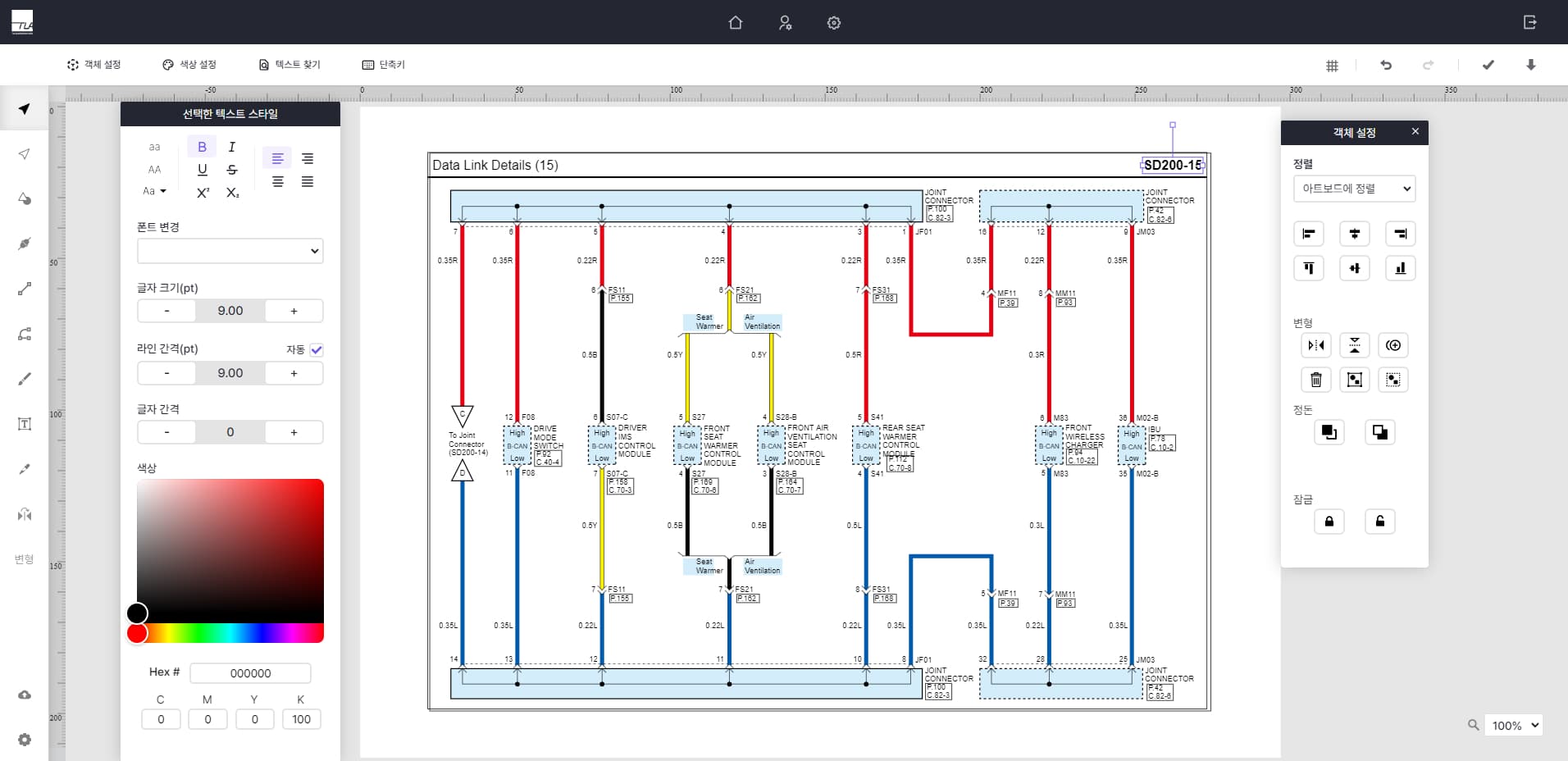The image size is (1568, 761).
Task: Click the bring to front icon
Action: [1329, 432]
